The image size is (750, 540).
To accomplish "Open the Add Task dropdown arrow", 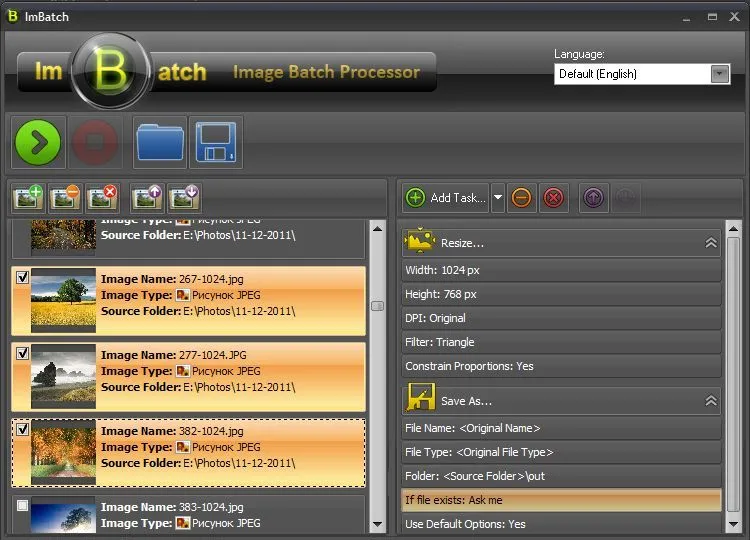I will [498, 198].
